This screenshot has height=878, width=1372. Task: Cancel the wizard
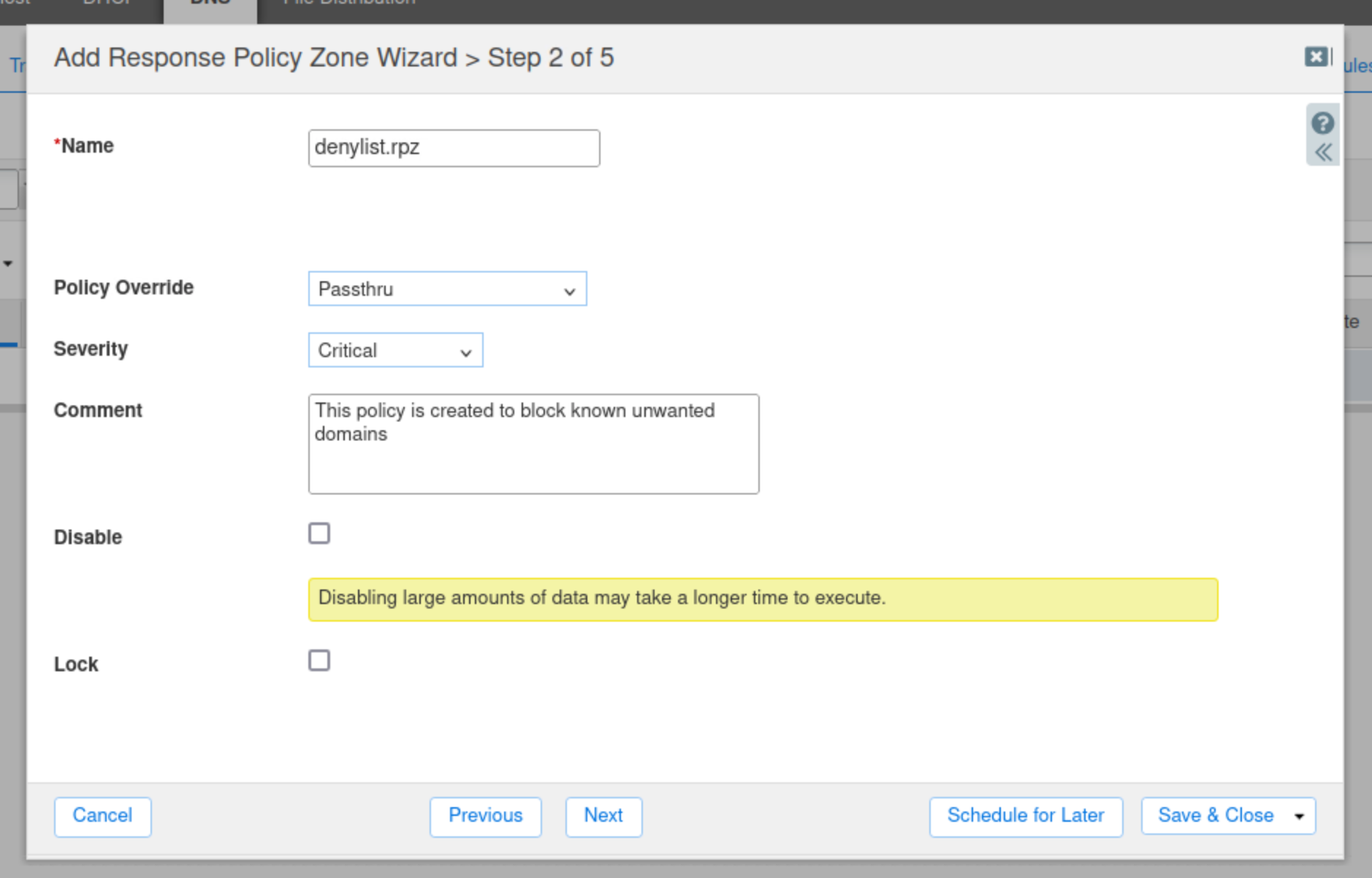(102, 816)
